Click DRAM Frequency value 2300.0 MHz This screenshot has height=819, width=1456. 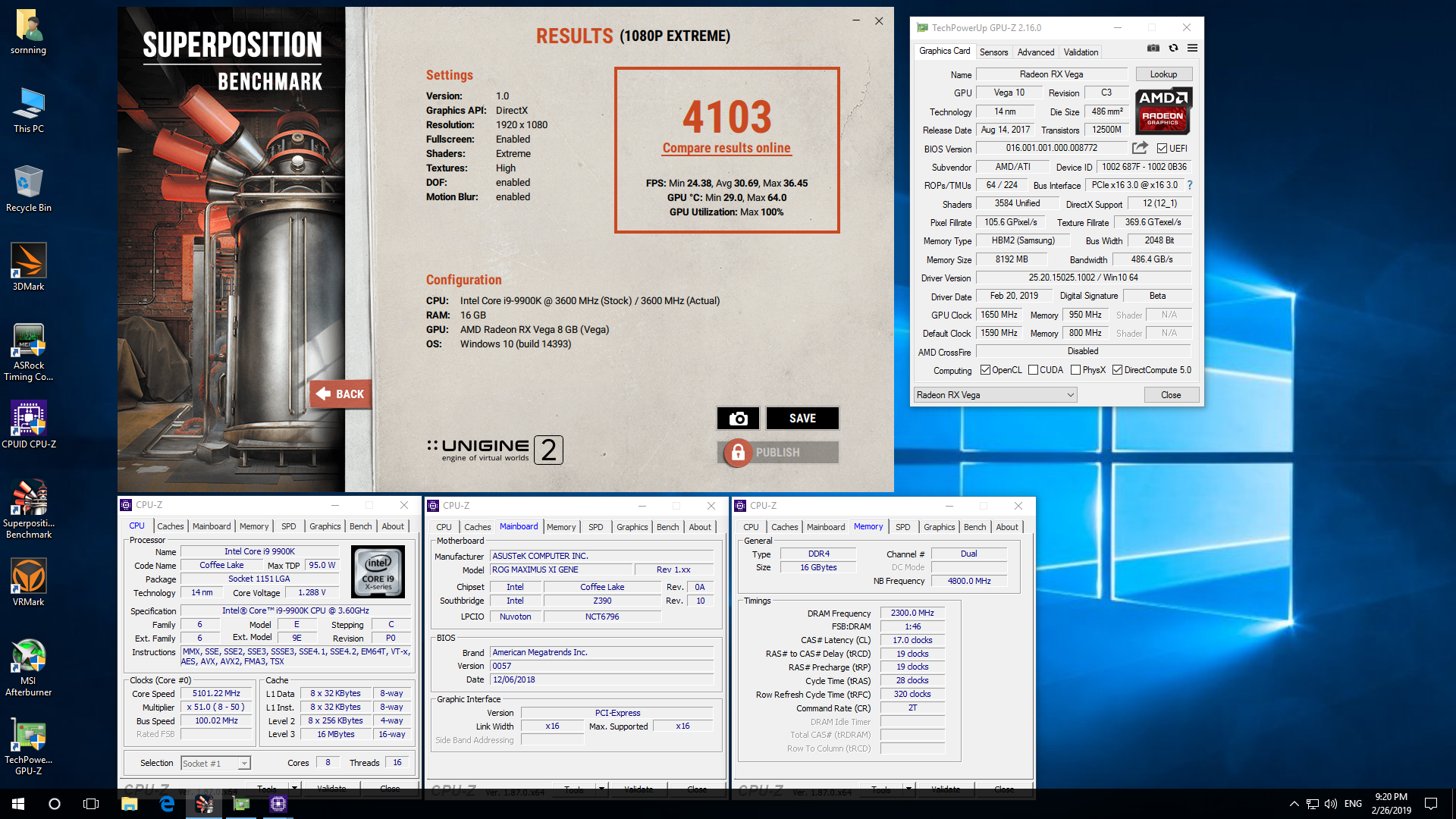point(912,613)
